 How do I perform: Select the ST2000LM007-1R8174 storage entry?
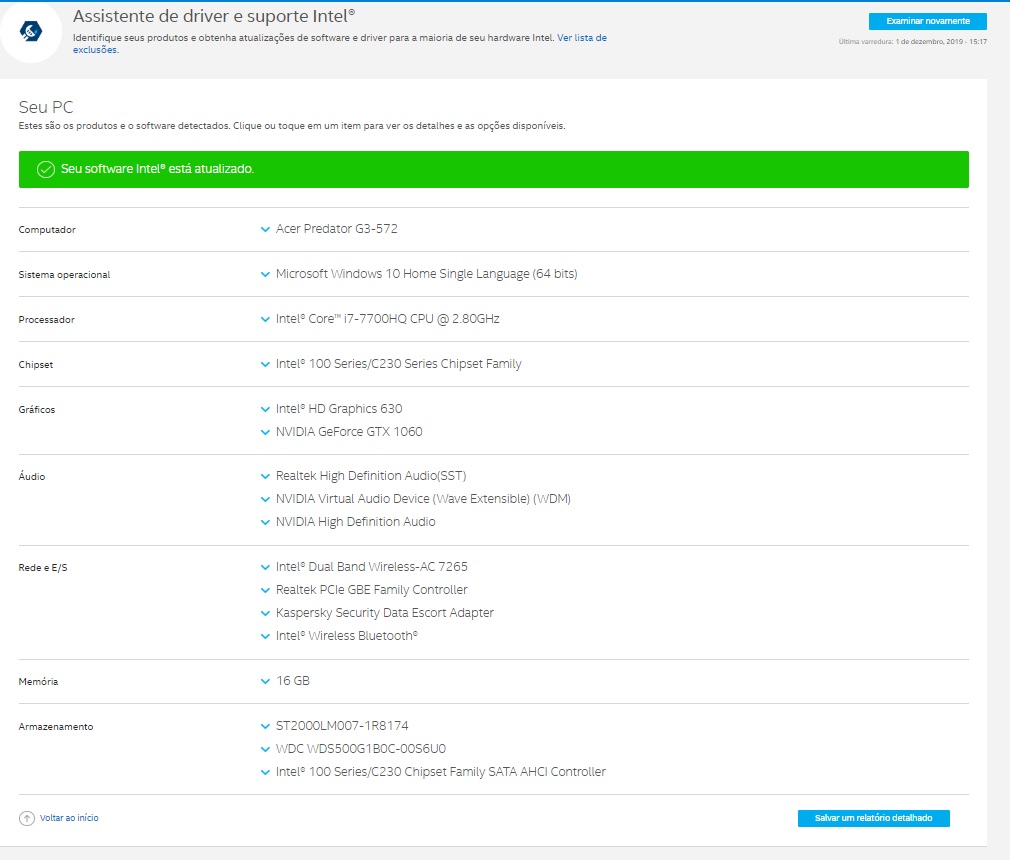tap(342, 726)
